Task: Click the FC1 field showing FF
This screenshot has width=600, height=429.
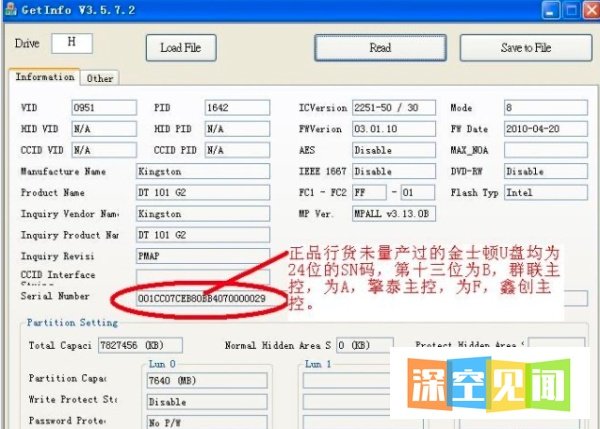Action: [x=369, y=192]
